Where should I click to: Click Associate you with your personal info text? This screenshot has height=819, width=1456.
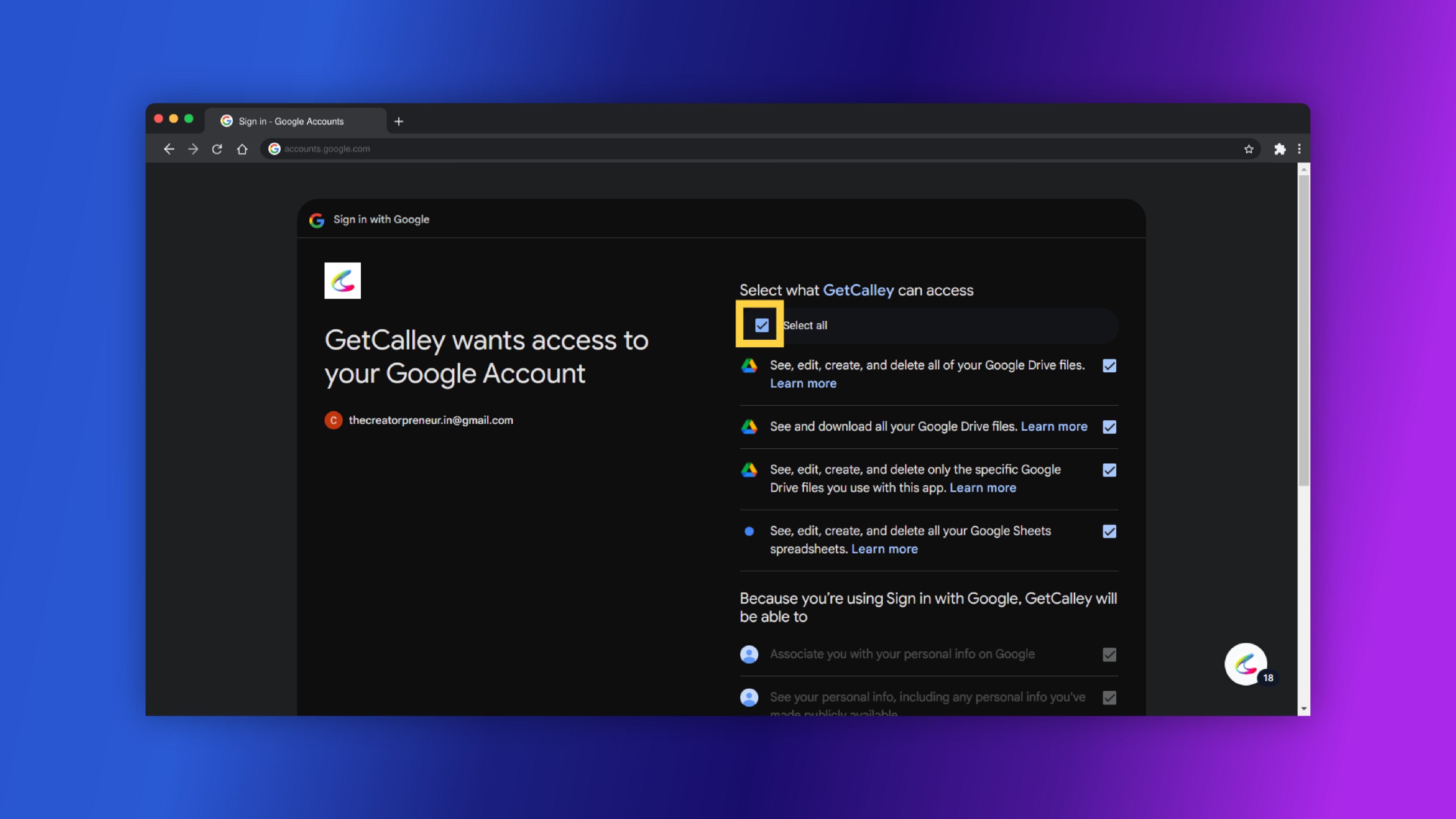pyautogui.click(x=902, y=654)
